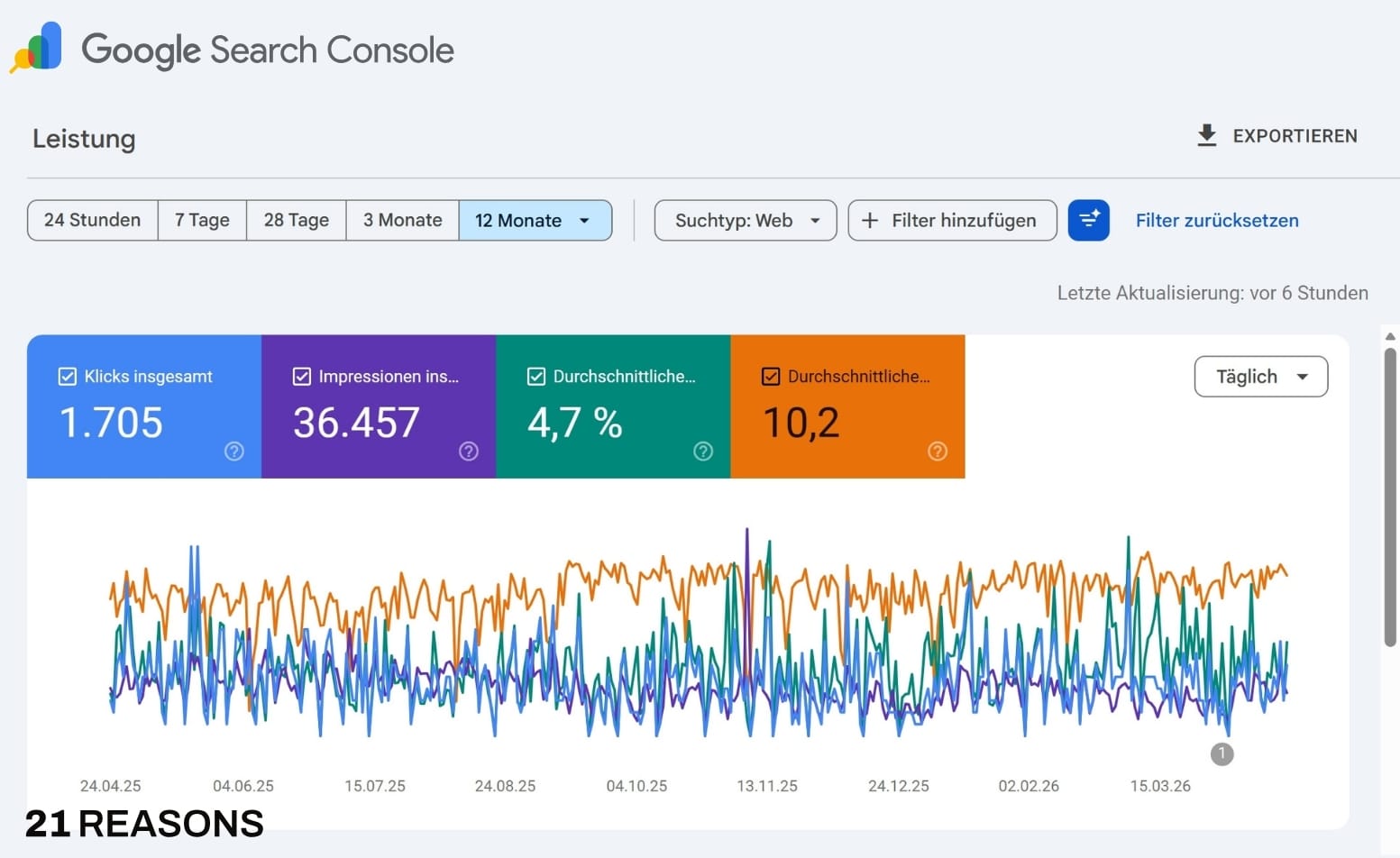Click the 04.06.25 axis date label
The height and width of the screenshot is (858, 1400).
(243, 786)
